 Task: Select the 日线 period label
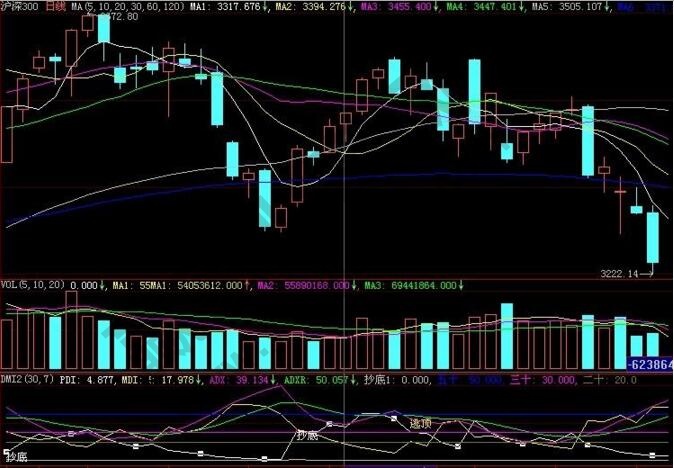(55, 7)
